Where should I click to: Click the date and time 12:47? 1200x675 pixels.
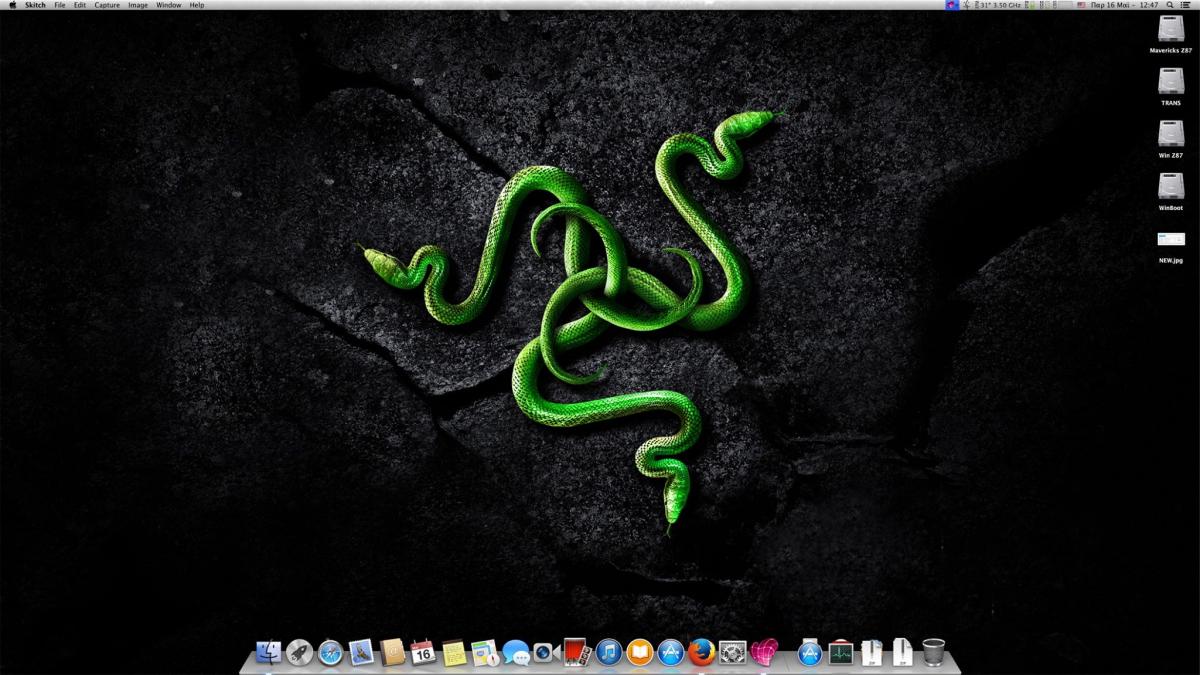click(1124, 5)
